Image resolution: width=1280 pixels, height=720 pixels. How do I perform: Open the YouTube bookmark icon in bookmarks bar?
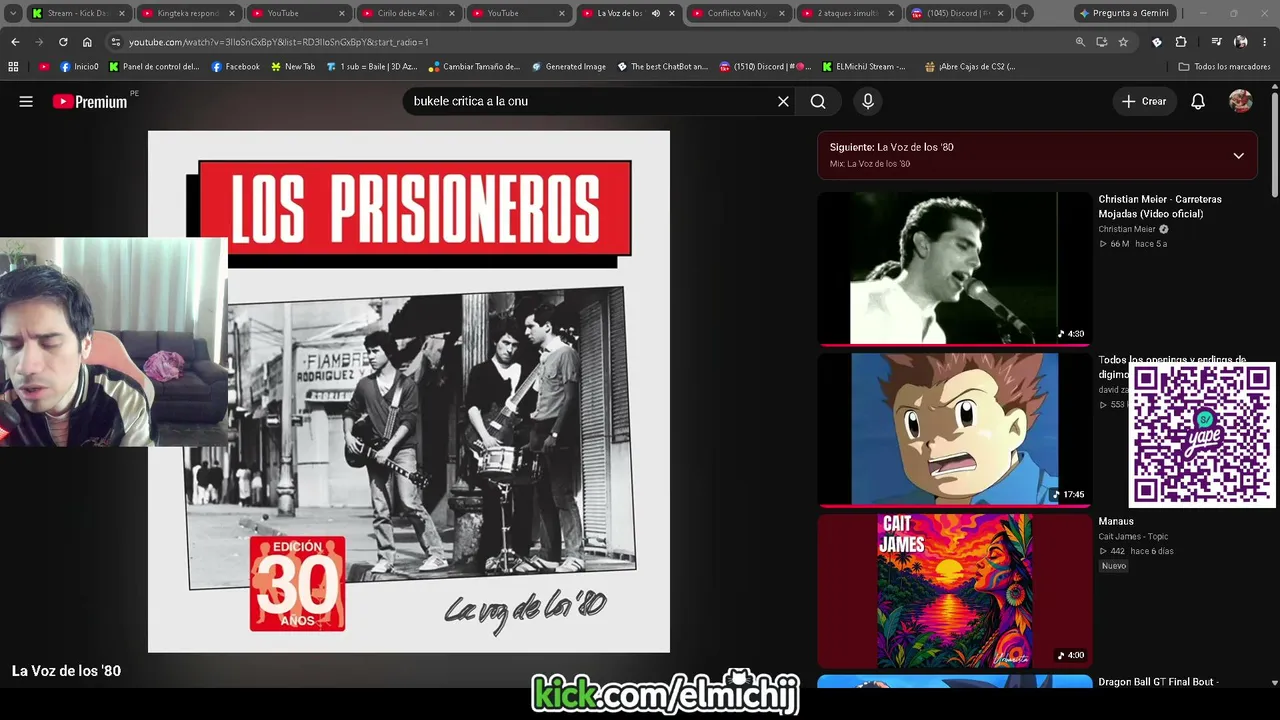(x=44, y=67)
